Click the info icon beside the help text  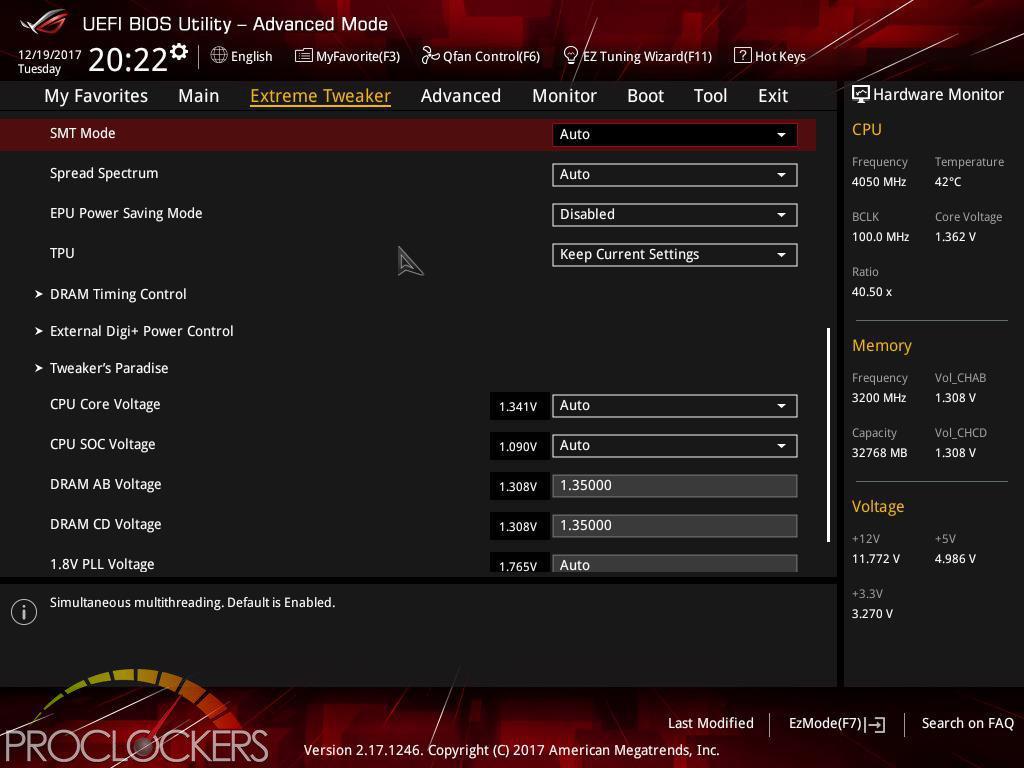[x=24, y=612]
